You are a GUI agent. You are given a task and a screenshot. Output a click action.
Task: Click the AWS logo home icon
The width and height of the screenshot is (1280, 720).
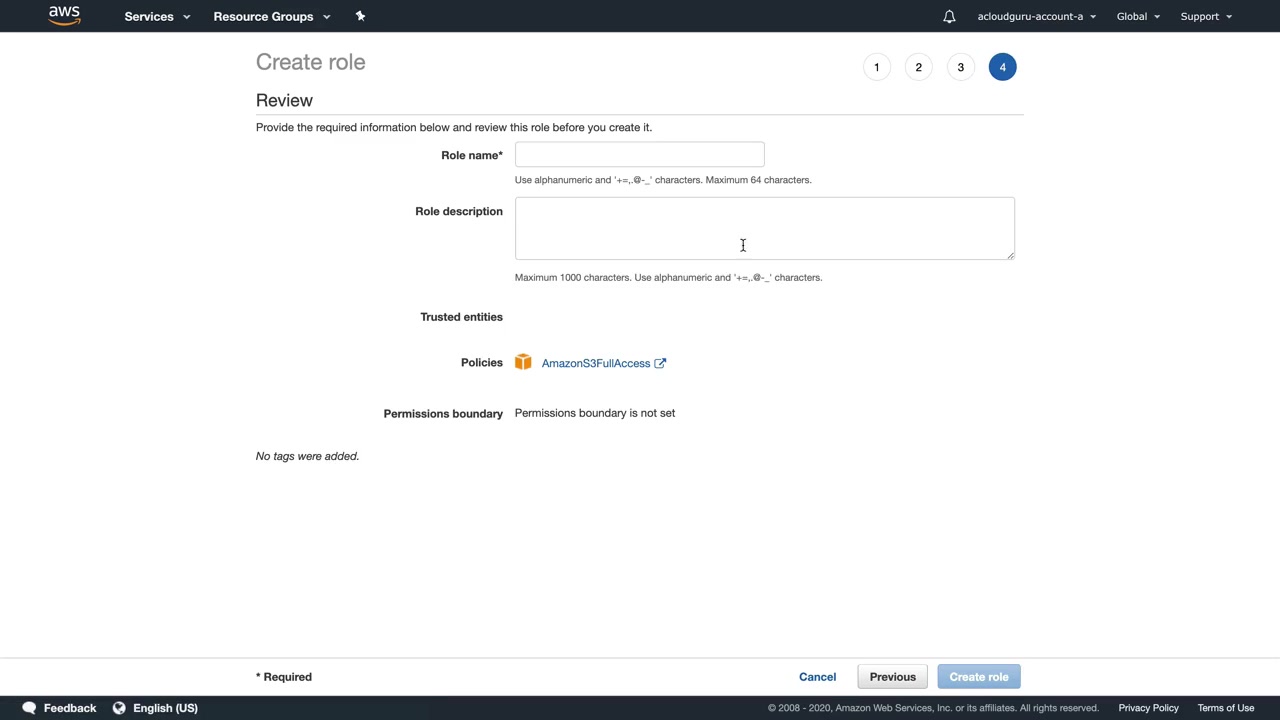coord(64,15)
